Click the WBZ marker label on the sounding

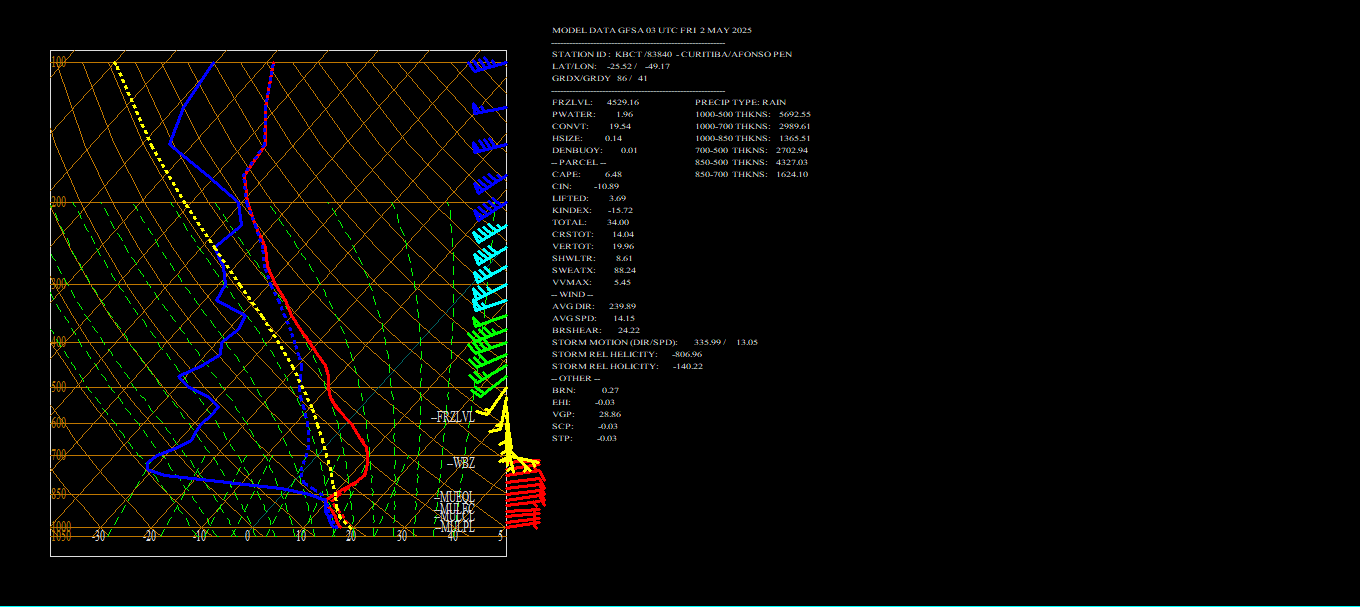point(461,463)
